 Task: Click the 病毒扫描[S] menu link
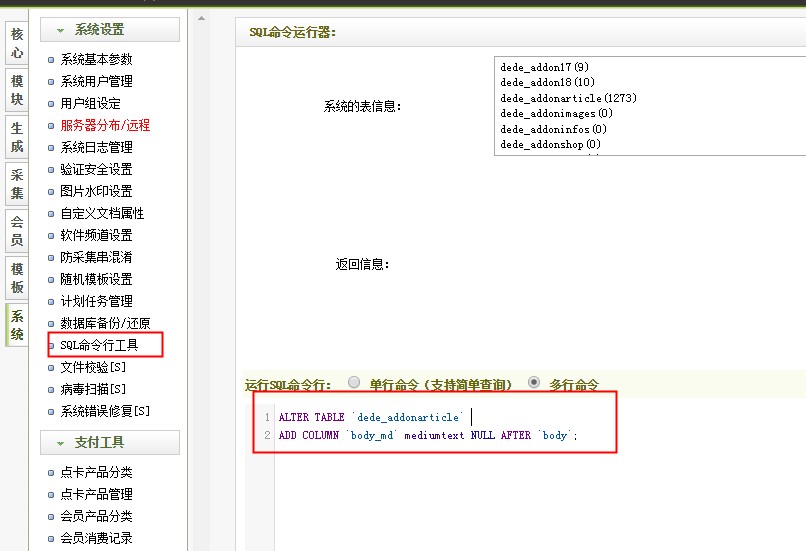pos(93,390)
